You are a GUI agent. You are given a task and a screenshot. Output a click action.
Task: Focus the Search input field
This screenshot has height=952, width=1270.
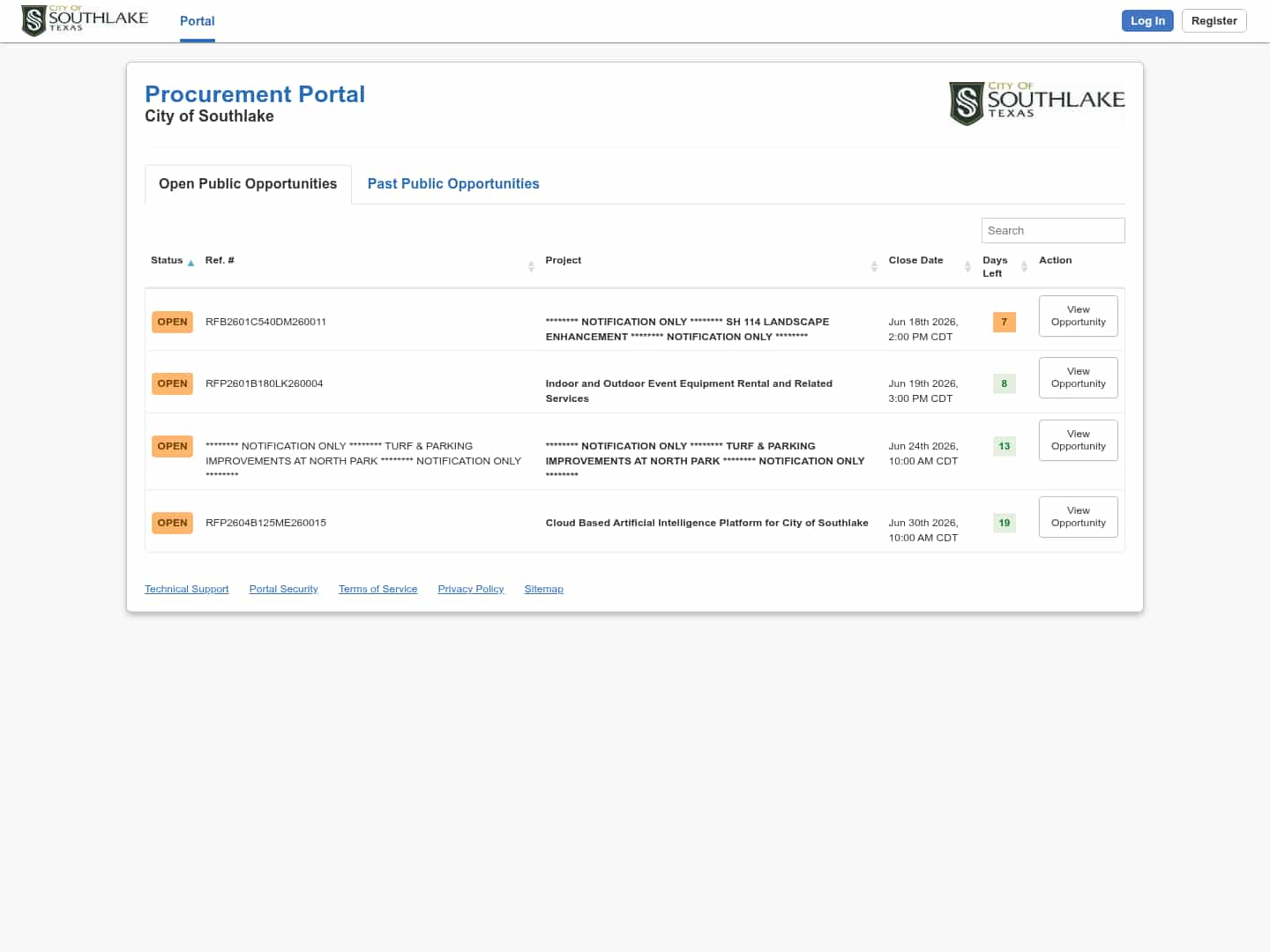pos(1053,230)
